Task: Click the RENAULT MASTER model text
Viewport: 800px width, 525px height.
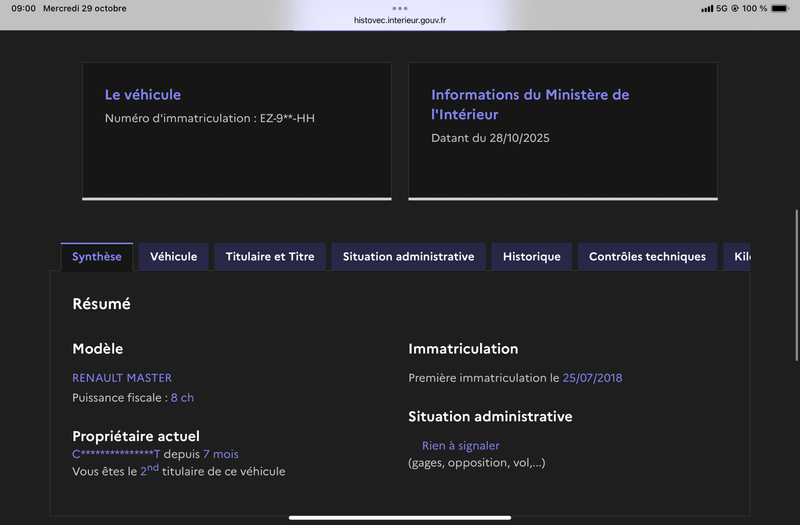Action: [122, 378]
